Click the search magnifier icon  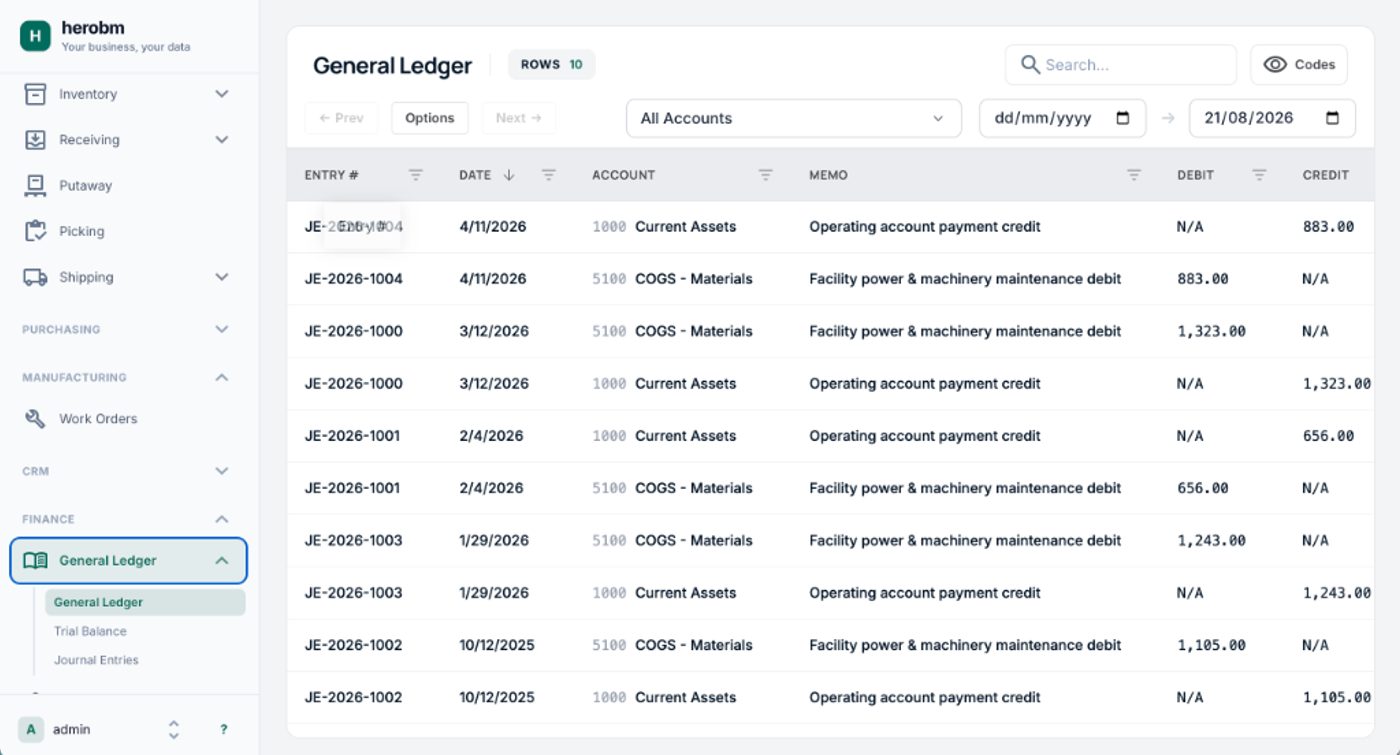coord(1030,65)
